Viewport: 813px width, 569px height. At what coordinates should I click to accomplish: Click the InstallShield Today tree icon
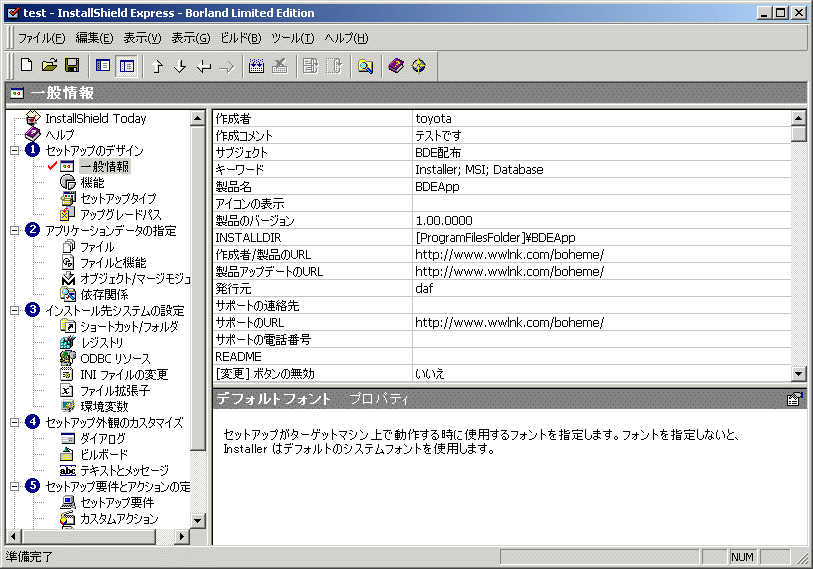[33, 118]
